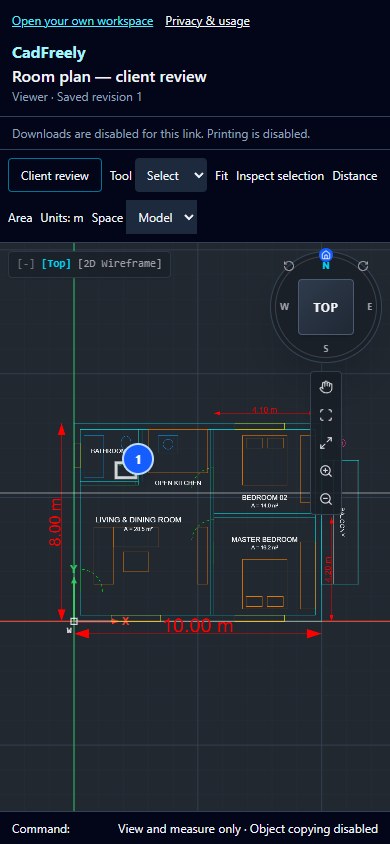Open the Space Model dropdown
This screenshot has width=390, height=844.
click(161, 217)
